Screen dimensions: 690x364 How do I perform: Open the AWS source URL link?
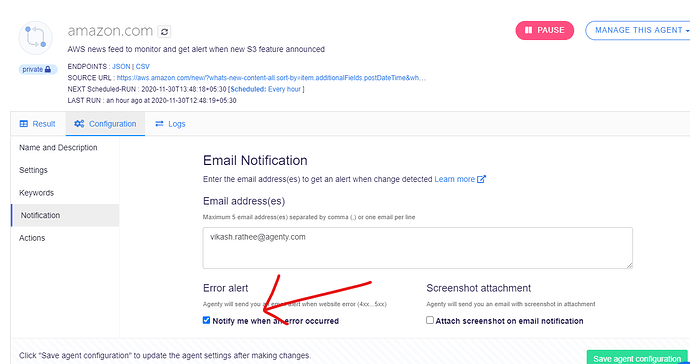tap(272, 78)
